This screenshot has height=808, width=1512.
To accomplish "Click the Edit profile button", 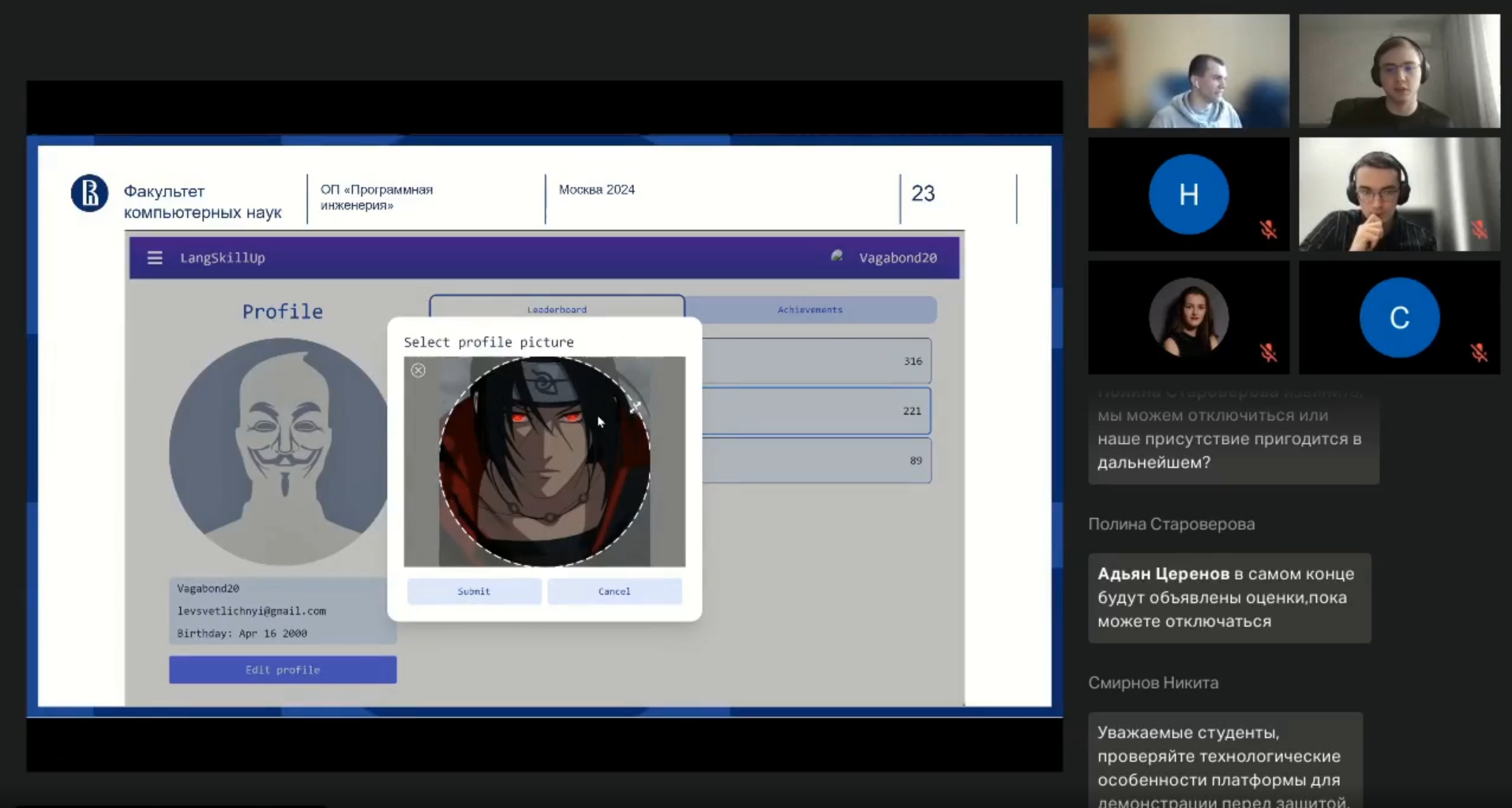I will coord(283,670).
